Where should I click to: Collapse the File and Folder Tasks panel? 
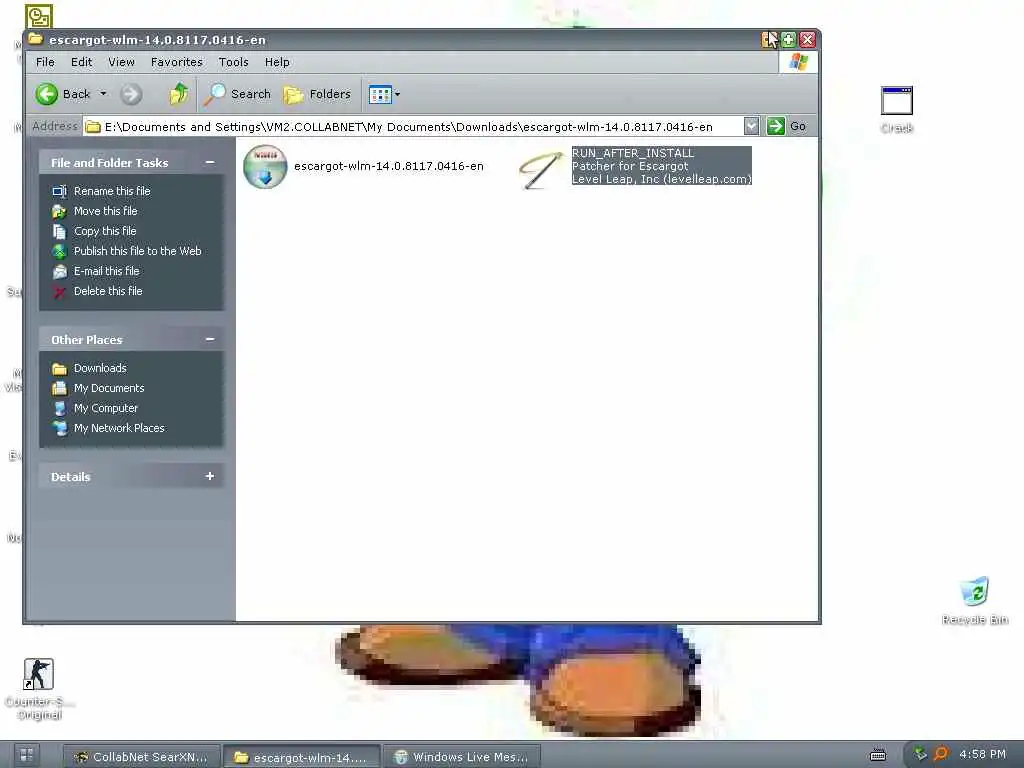(x=210, y=162)
